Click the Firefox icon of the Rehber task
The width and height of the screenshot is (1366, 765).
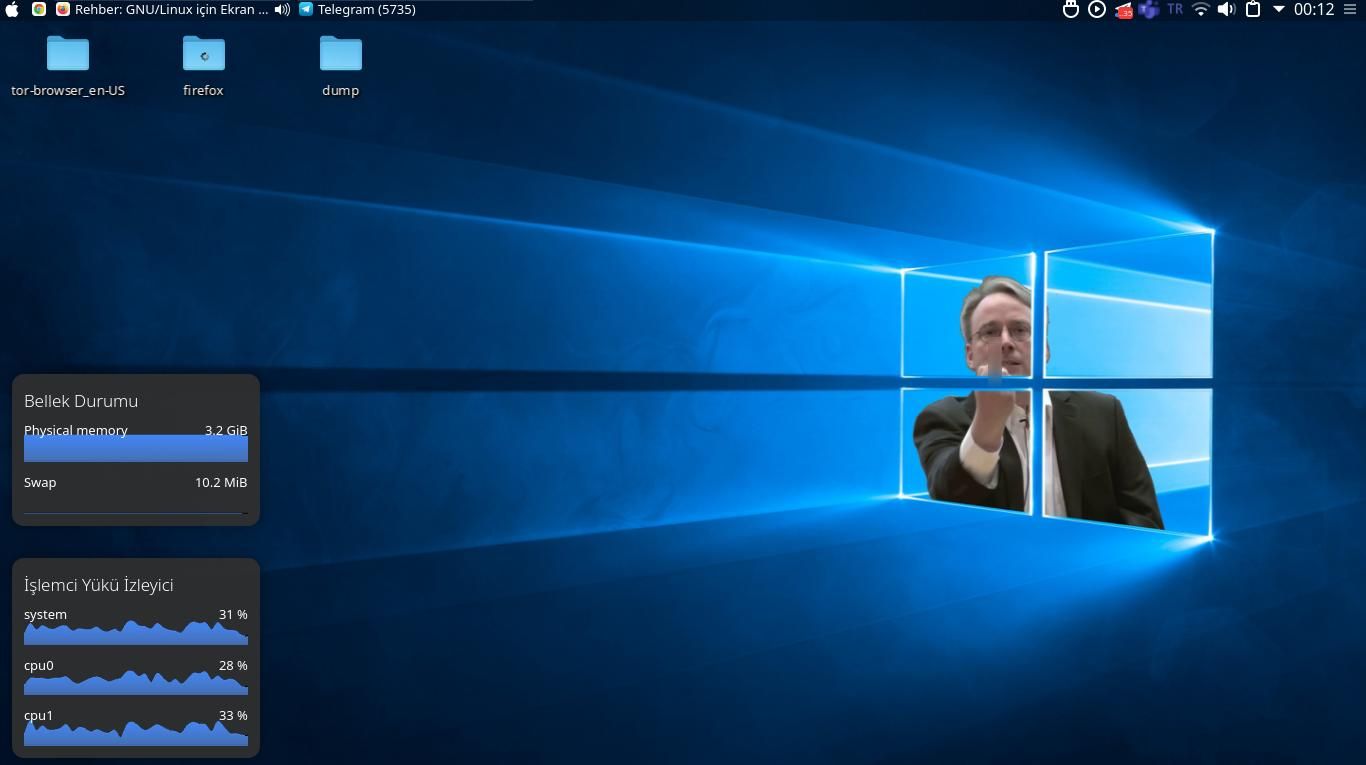(x=63, y=9)
